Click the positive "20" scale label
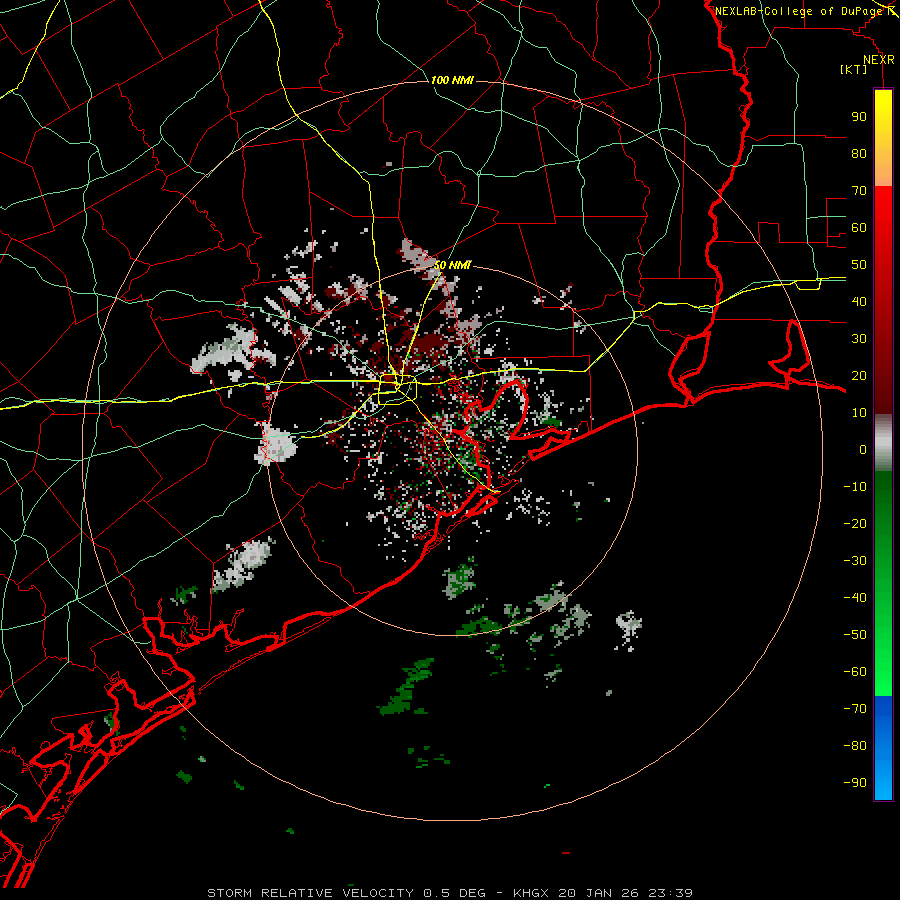 859,375
